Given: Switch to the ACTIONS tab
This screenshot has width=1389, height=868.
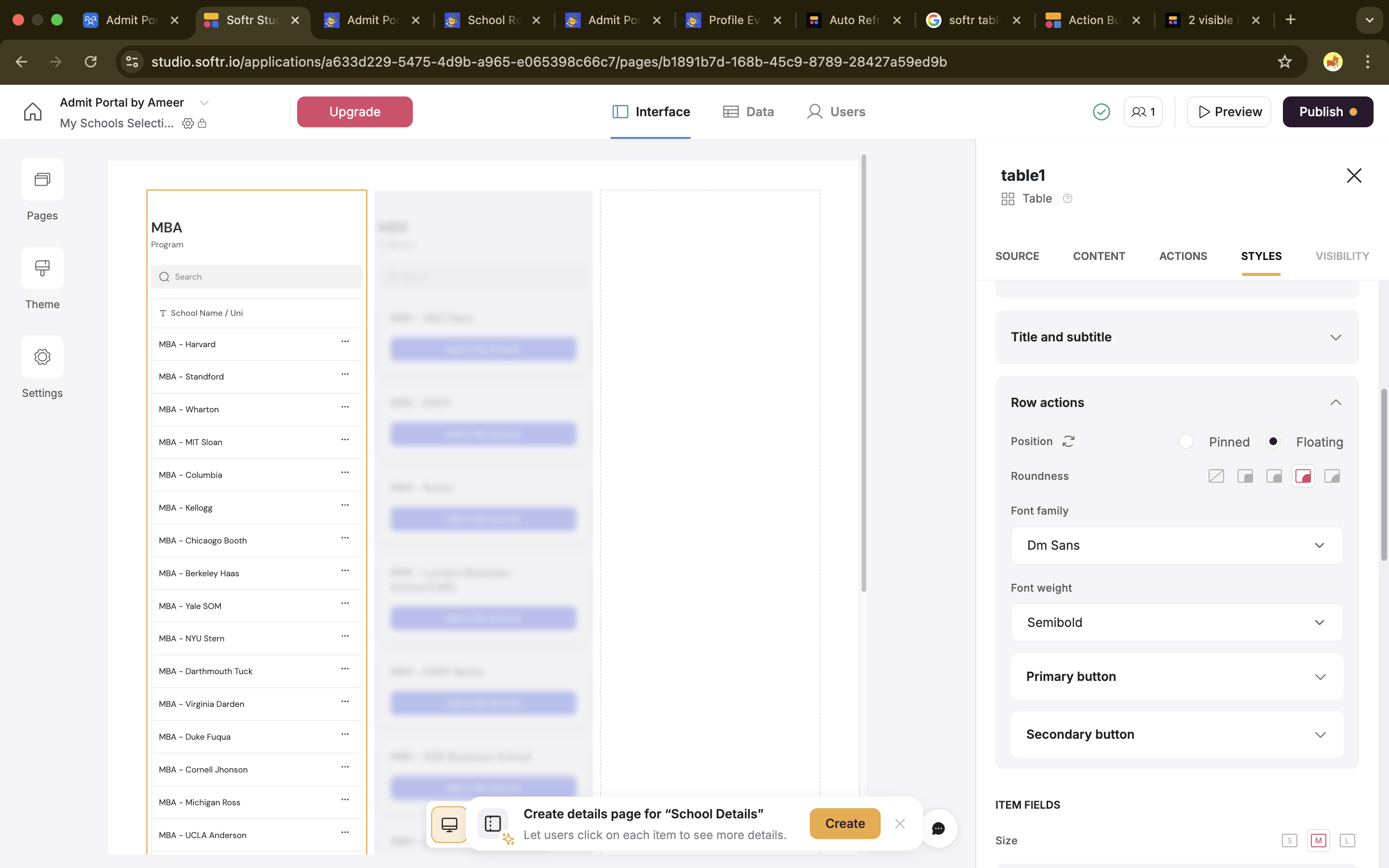Looking at the screenshot, I should click(1183, 256).
